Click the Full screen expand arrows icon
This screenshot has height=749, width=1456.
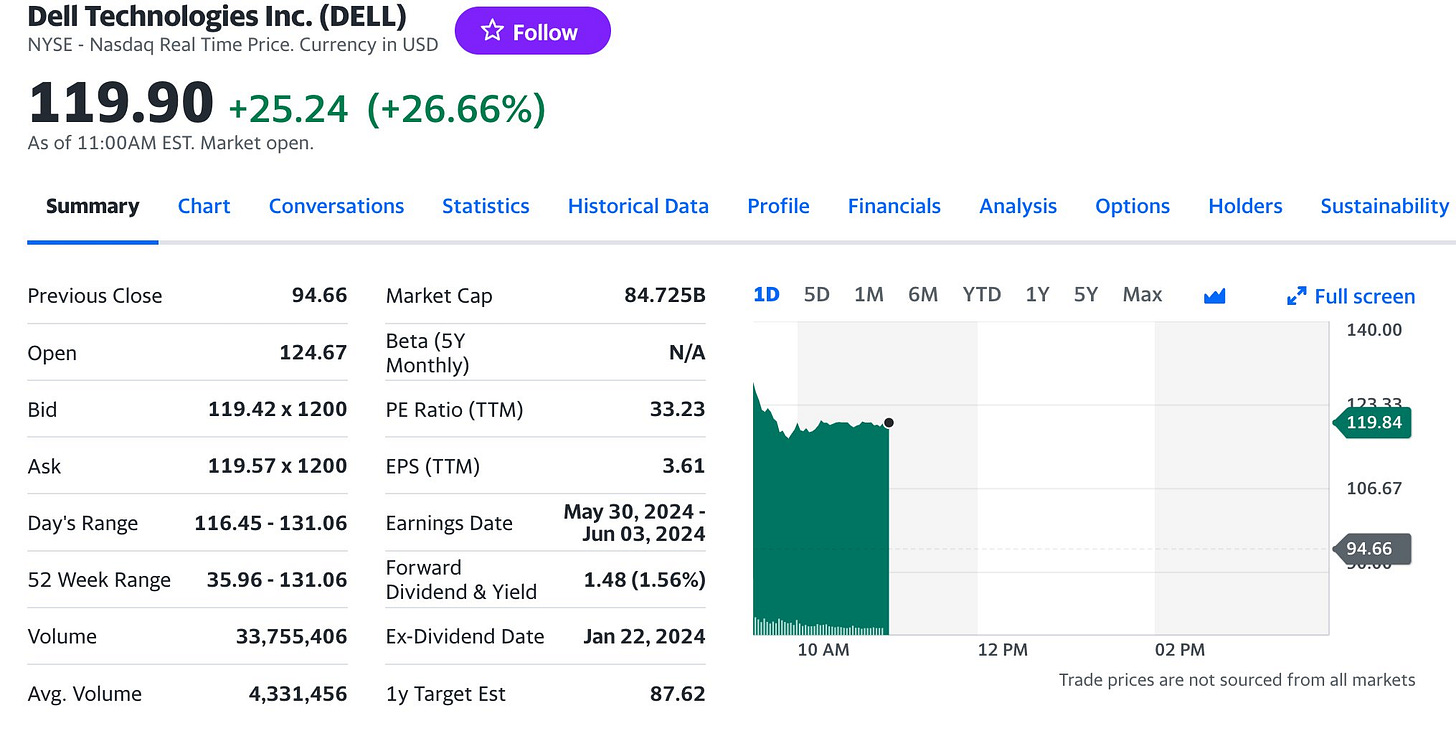click(1297, 296)
